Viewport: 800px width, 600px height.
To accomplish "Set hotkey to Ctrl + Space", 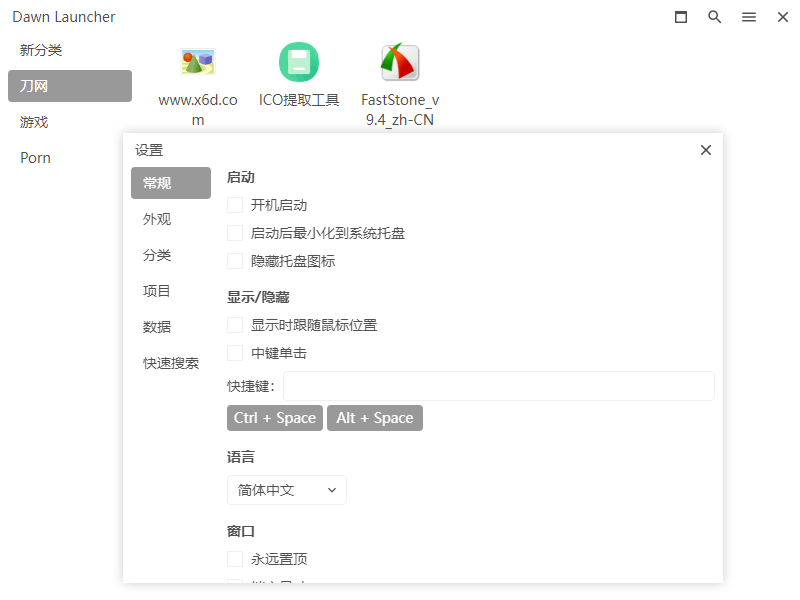I will tap(274, 418).
